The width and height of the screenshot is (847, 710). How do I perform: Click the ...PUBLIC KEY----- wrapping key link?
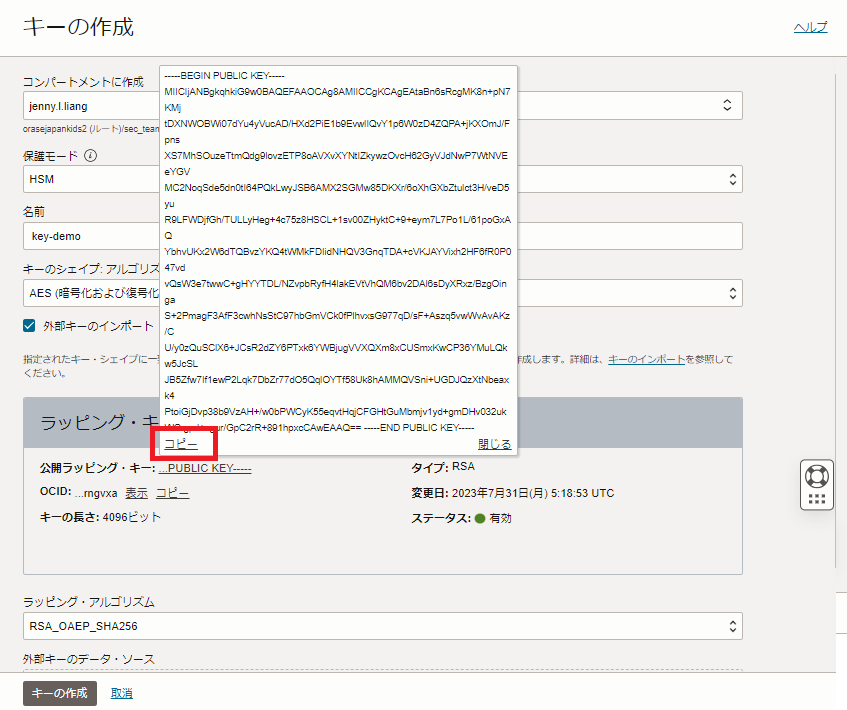[x=205, y=468]
